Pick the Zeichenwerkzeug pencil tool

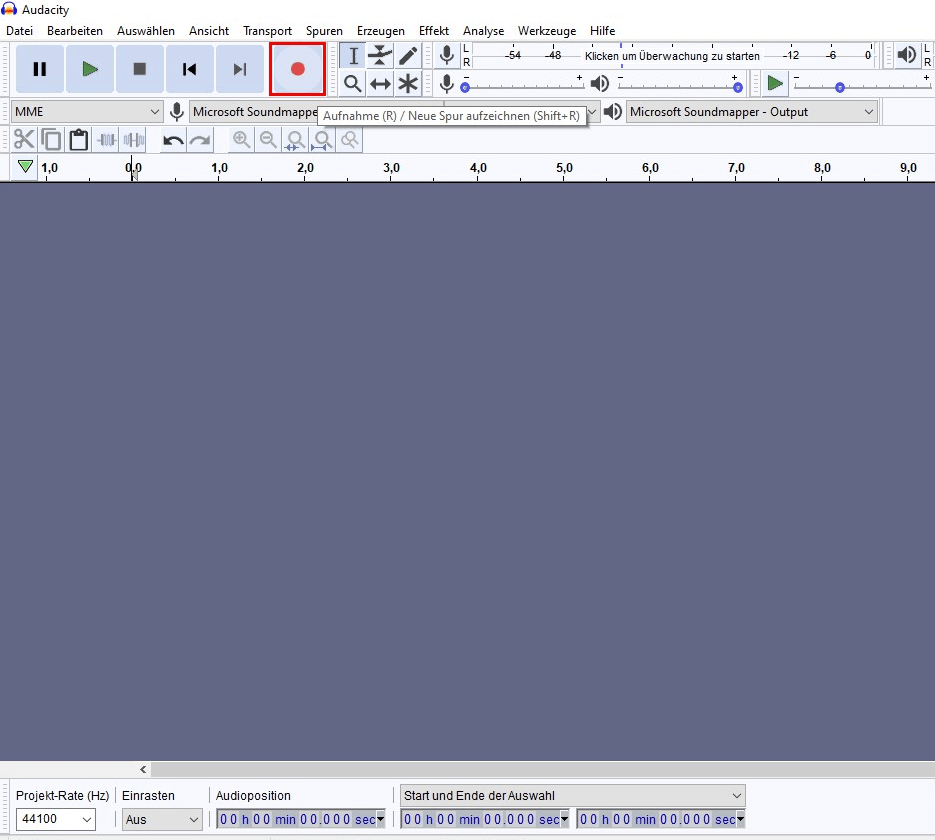pos(408,56)
